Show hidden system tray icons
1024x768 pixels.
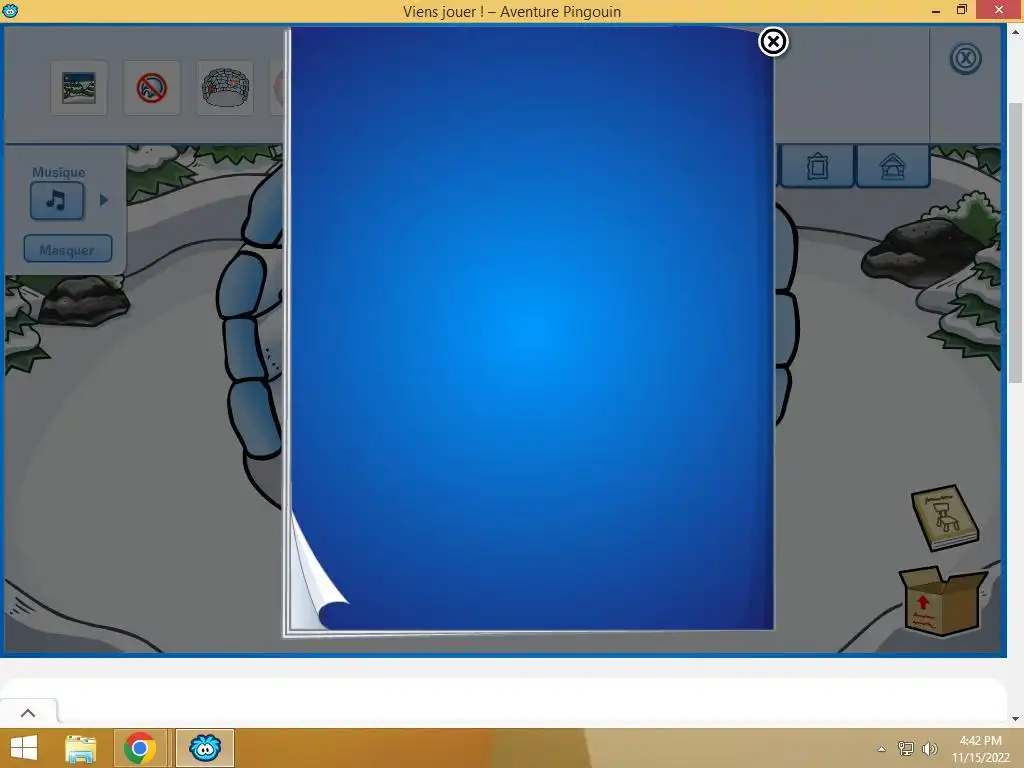click(882, 749)
